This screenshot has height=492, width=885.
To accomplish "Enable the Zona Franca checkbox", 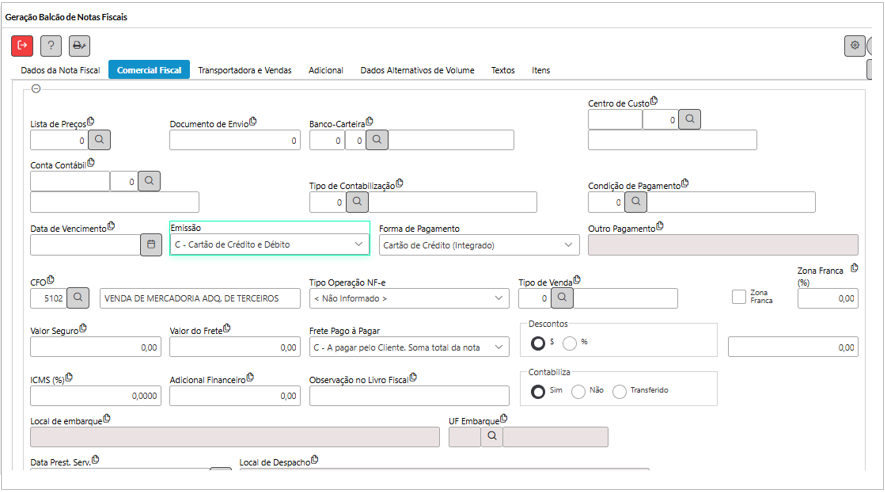I will [x=739, y=297].
